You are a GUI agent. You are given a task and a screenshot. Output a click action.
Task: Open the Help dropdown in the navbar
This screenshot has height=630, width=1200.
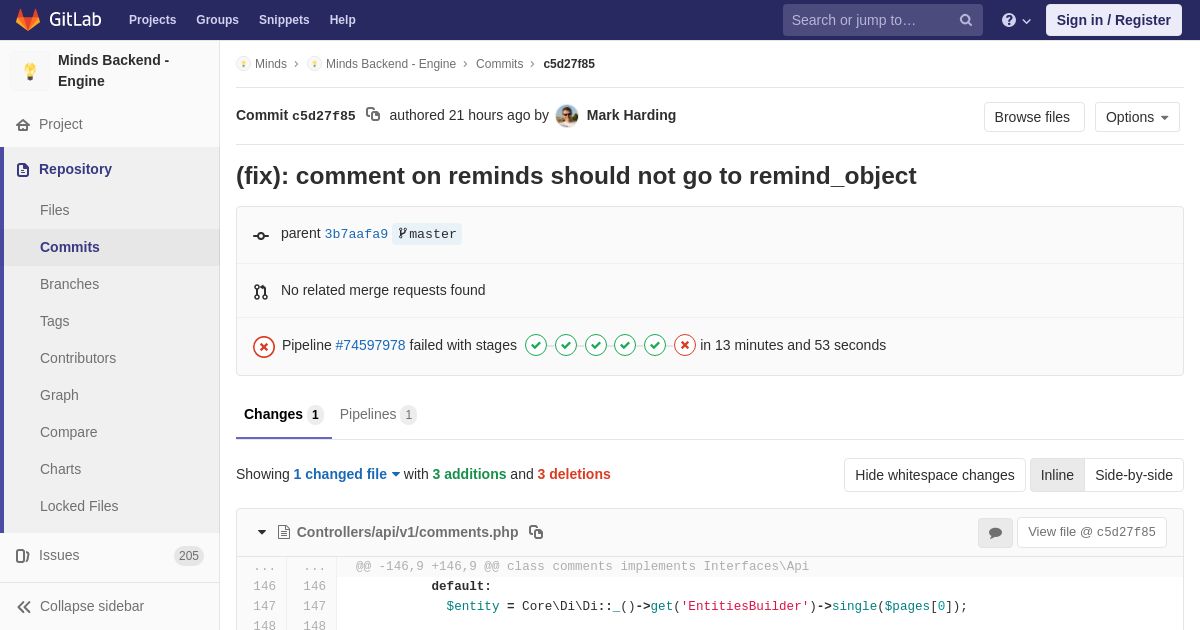1016,20
